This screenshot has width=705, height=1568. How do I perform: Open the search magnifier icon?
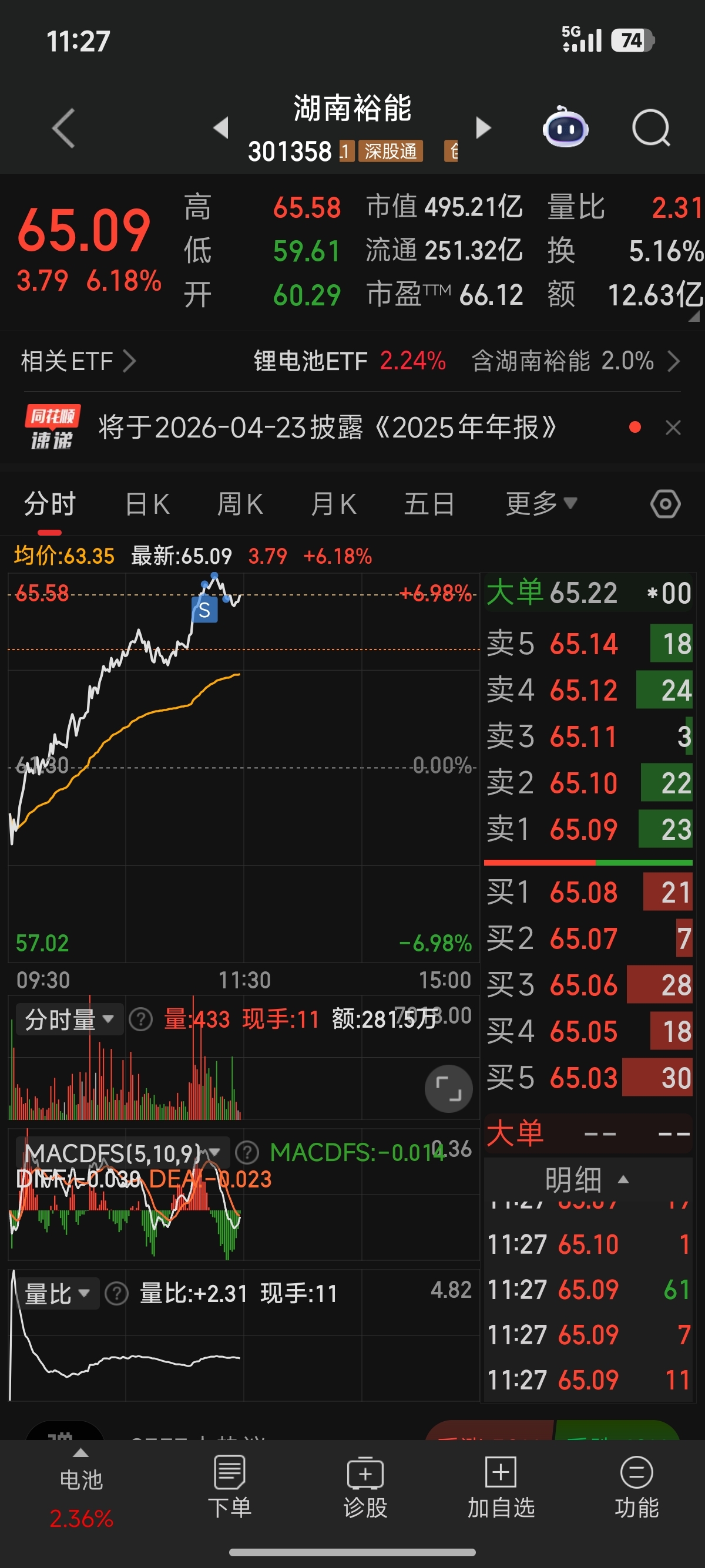tap(651, 128)
